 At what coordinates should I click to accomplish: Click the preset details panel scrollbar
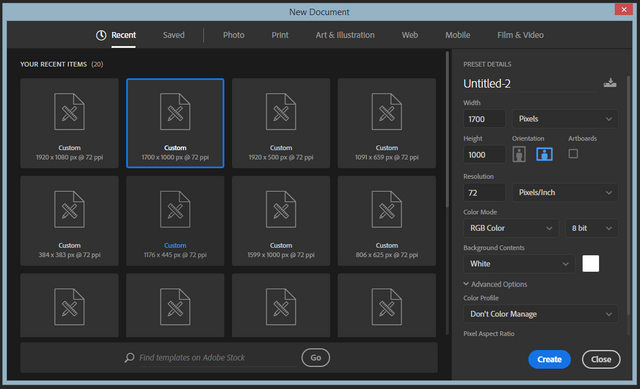pos(629,196)
